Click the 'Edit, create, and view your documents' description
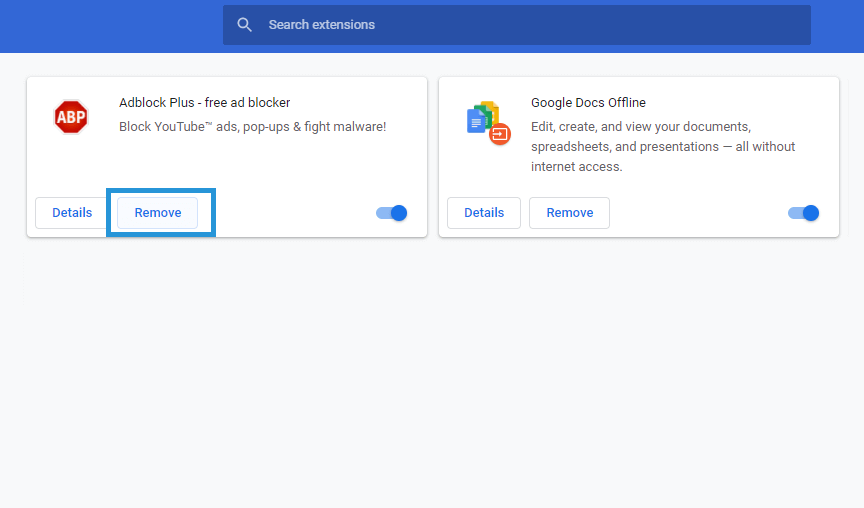Screen dimensions: 864x508 [663, 147]
